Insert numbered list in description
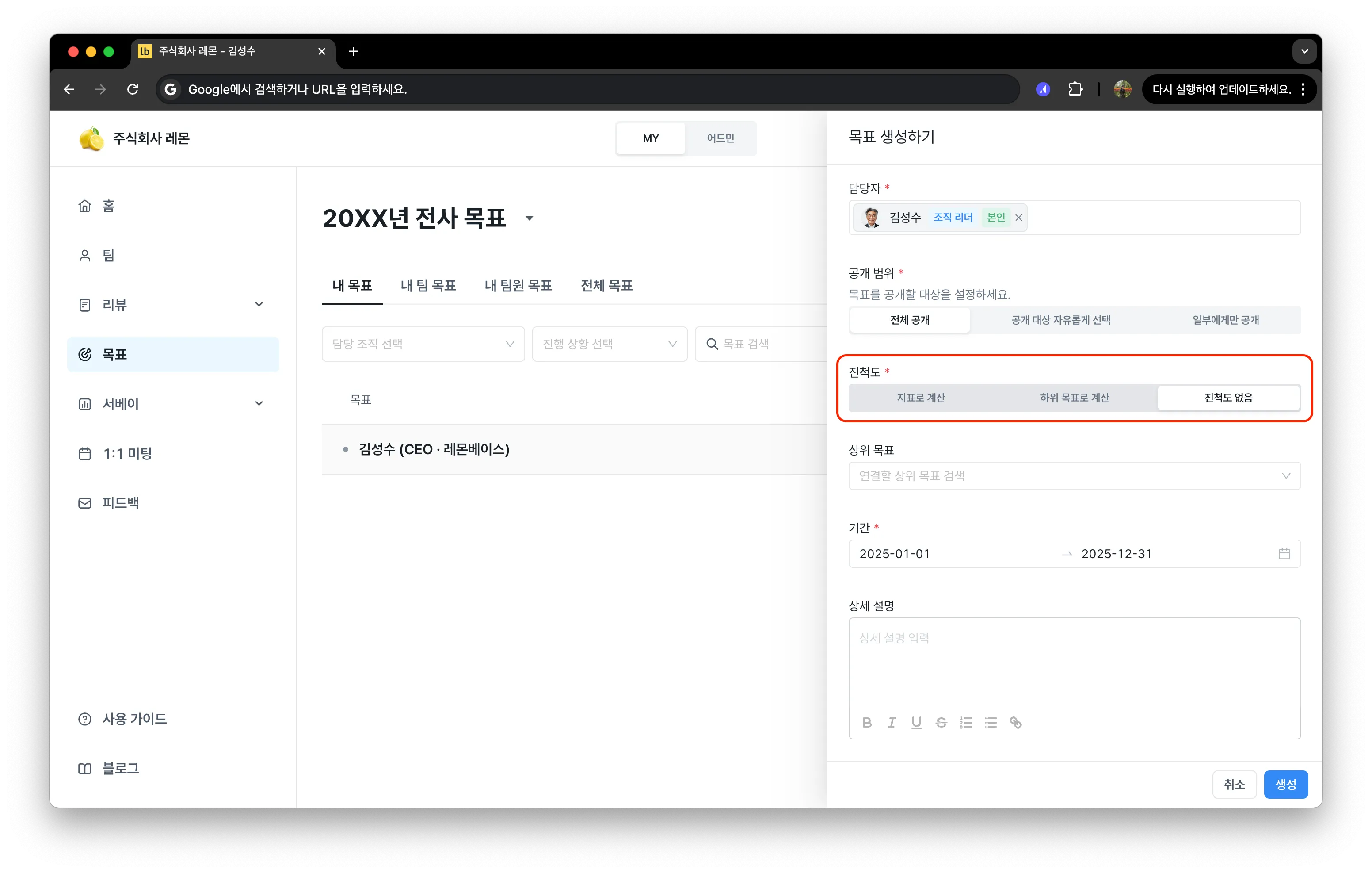The width and height of the screenshot is (1372, 873). (x=966, y=723)
